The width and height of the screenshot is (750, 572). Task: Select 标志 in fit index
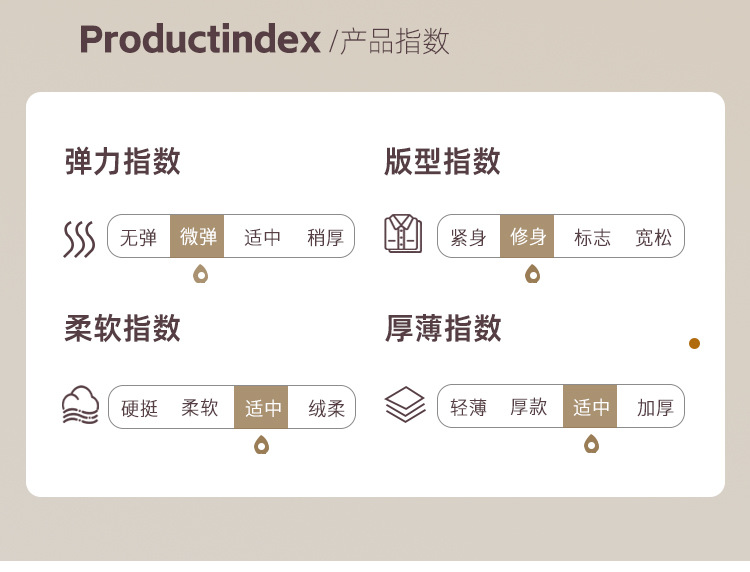click(592, 237)
